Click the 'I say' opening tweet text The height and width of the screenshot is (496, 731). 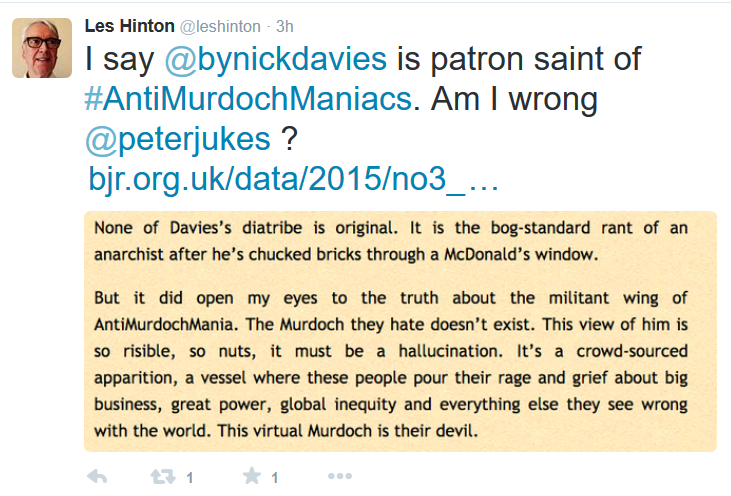(x=119, y=60)
